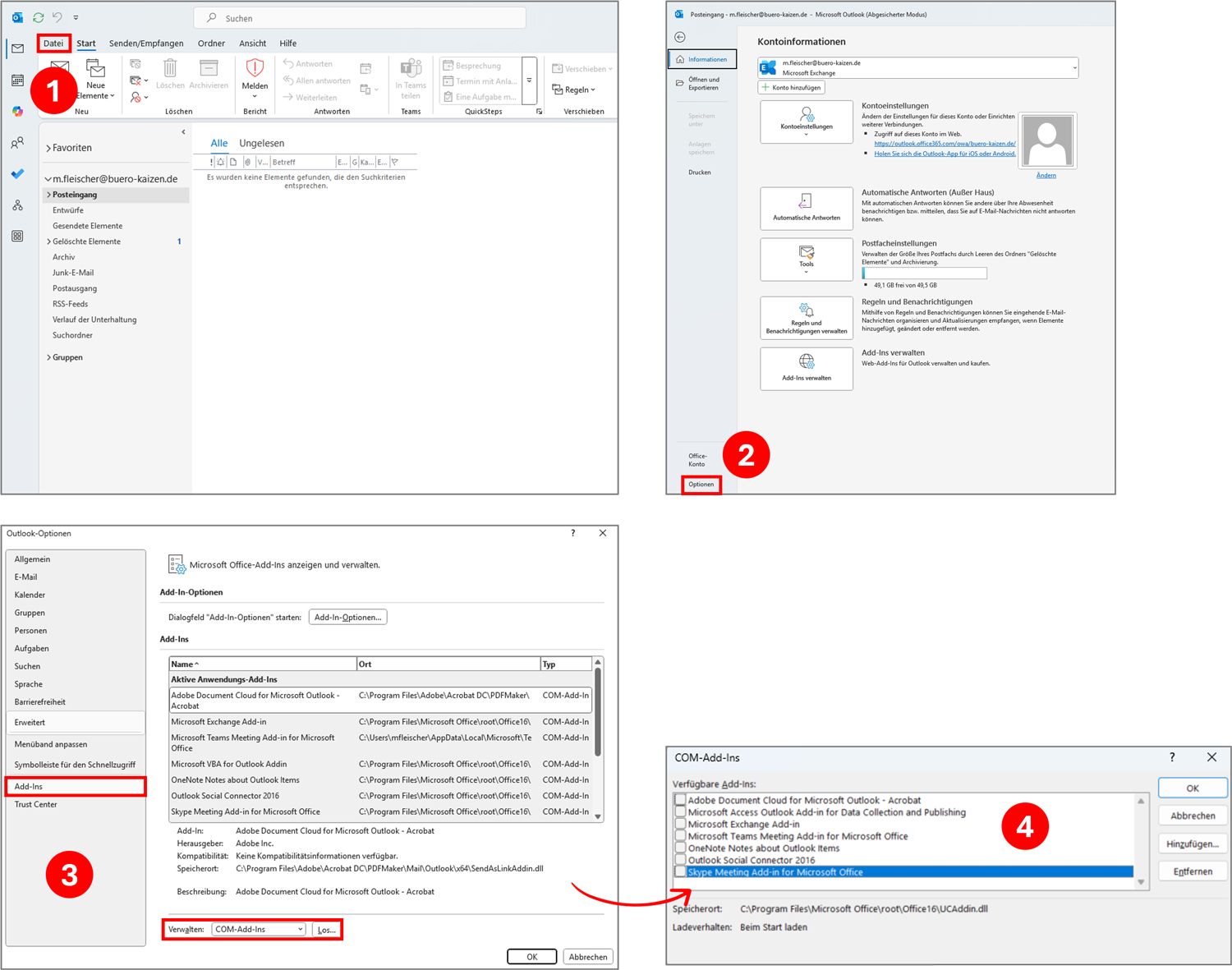Select Trust Center in Outlook-Optionen category list
Image resolution: width=1232 pixels, height=970 pixels.
[x=76, y=805]
